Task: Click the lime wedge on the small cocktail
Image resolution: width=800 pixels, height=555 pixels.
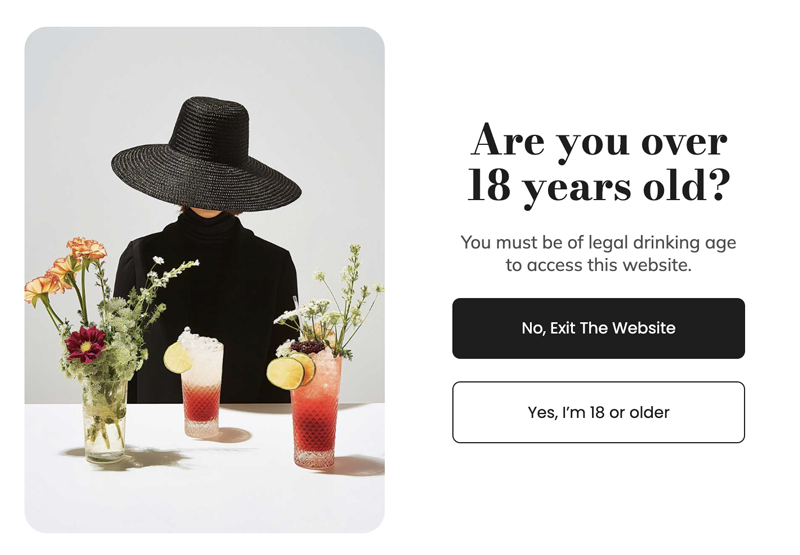Action: pyautogui.click(x=178, y=357)
